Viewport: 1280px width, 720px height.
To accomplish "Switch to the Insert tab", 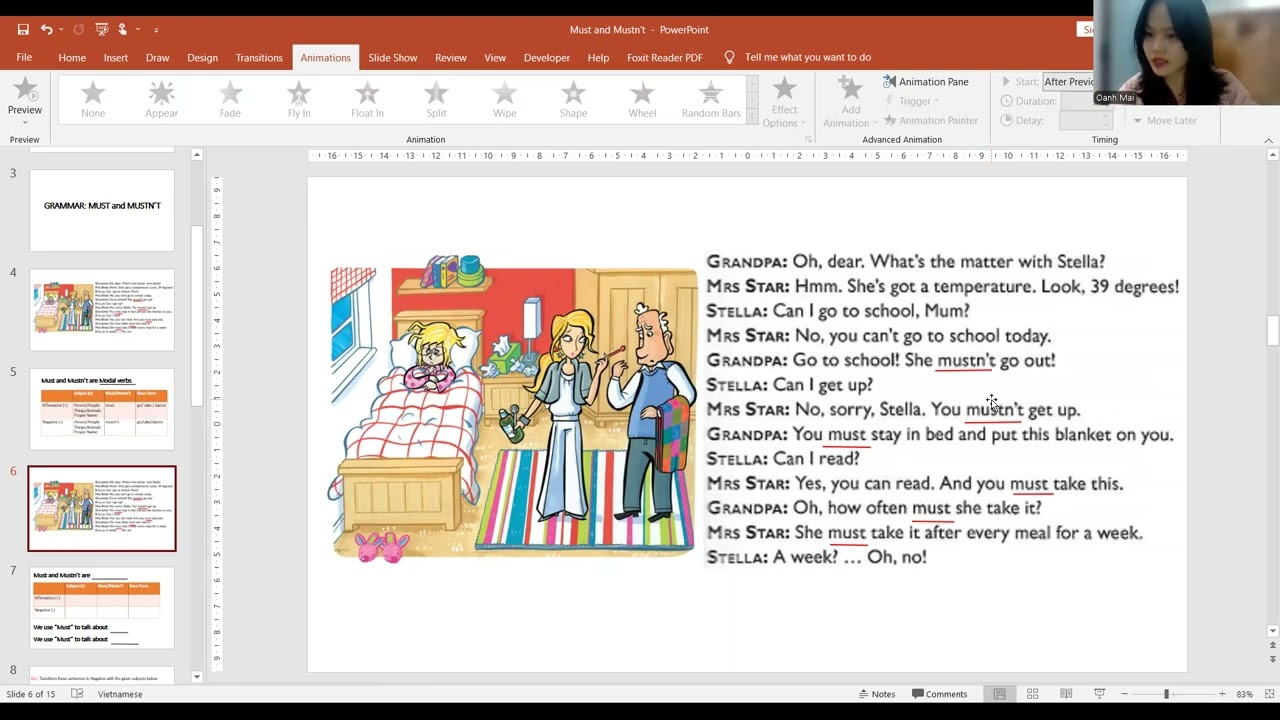I will pos(116,58).
